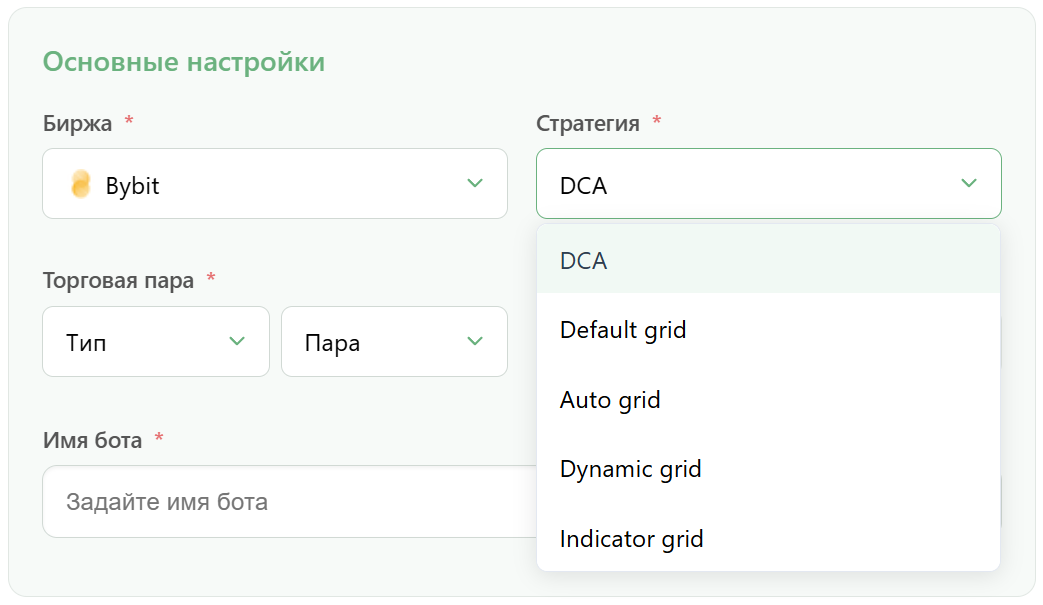Click the selected DCA value in the Стратегия field
Image resolution: width=1043 pixels, height=605 pixels.
click(x=583, y=186)
